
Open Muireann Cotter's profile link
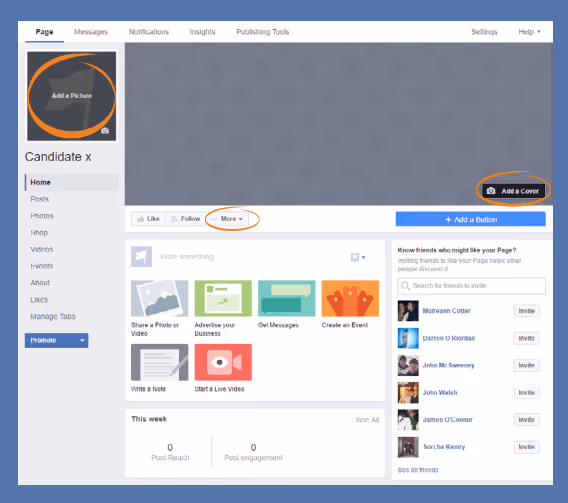[447, 311]
